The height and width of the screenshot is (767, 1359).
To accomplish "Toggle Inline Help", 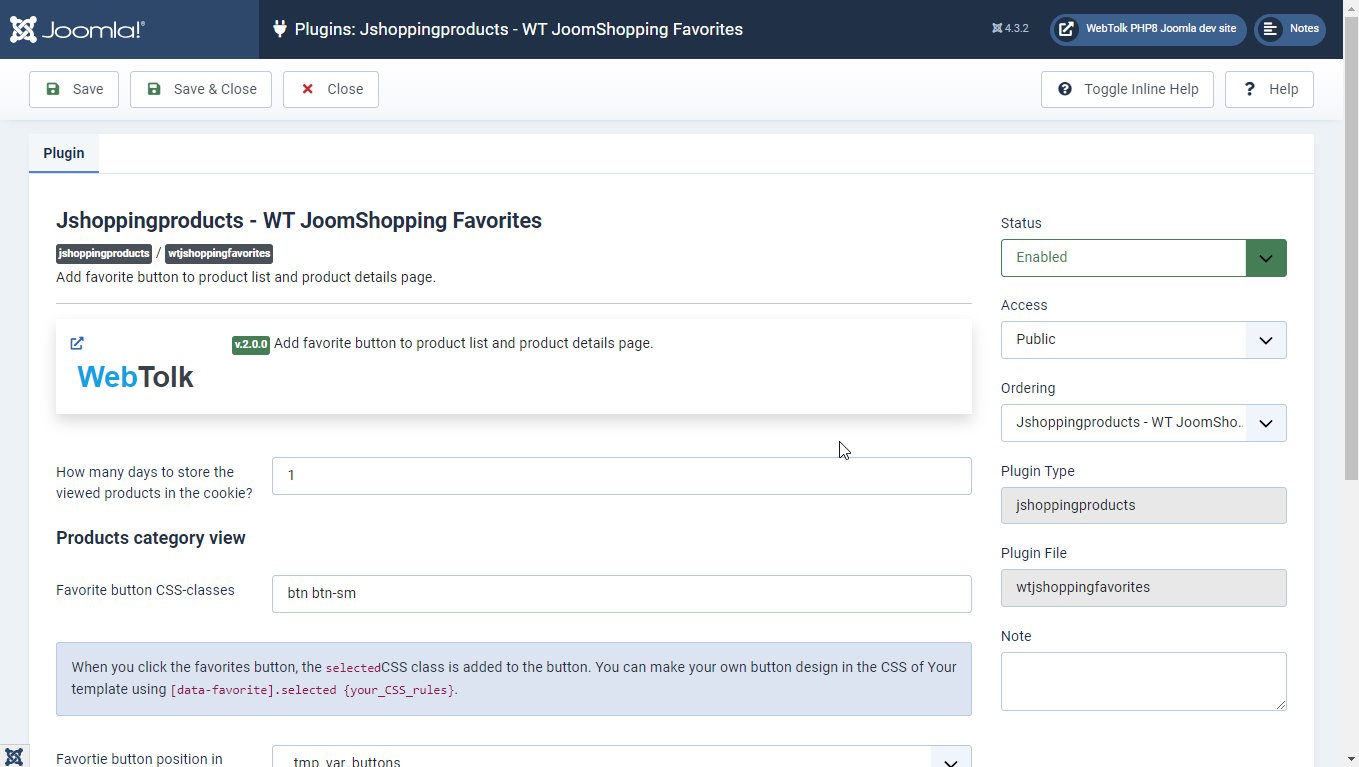I will click(1127, 89).
